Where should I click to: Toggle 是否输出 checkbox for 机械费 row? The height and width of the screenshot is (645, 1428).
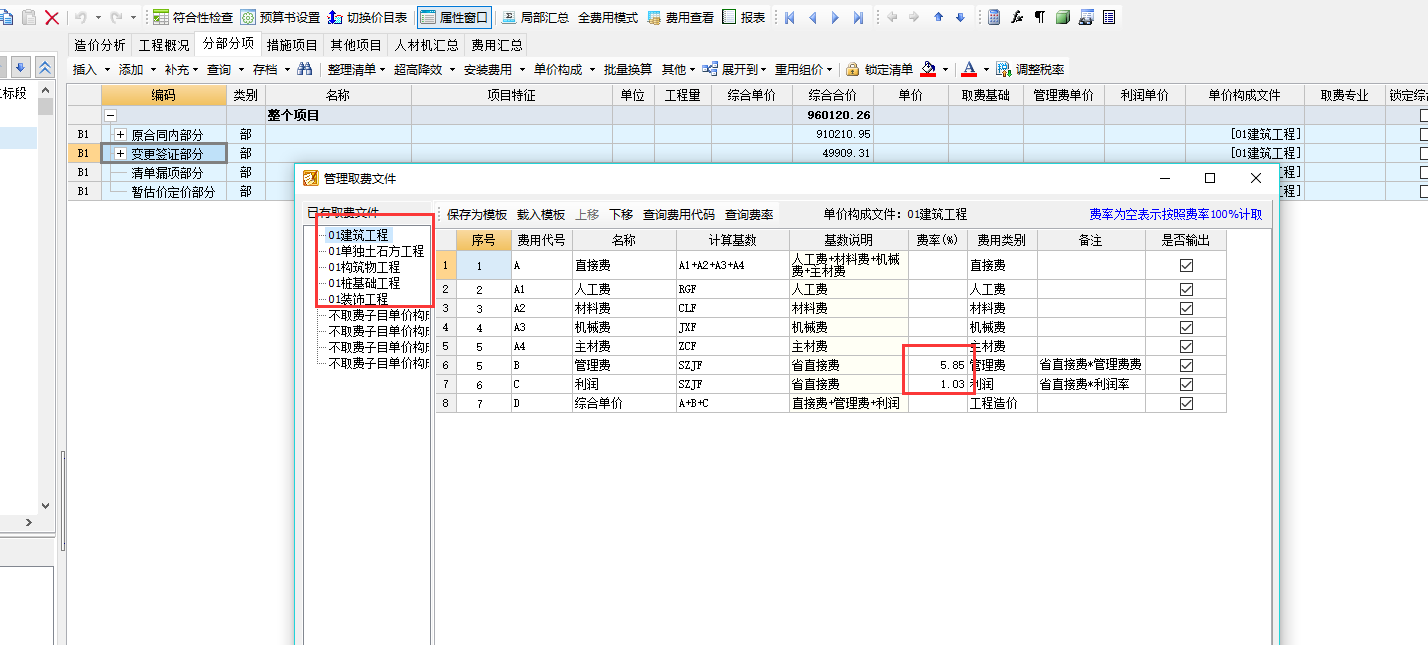point(1186,327)
